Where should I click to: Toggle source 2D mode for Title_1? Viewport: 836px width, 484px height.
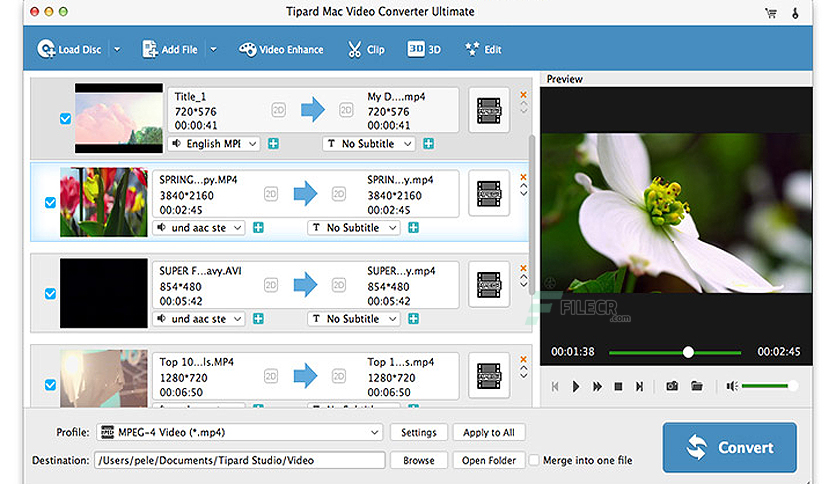pyautogui.click(x=278, y=110)
